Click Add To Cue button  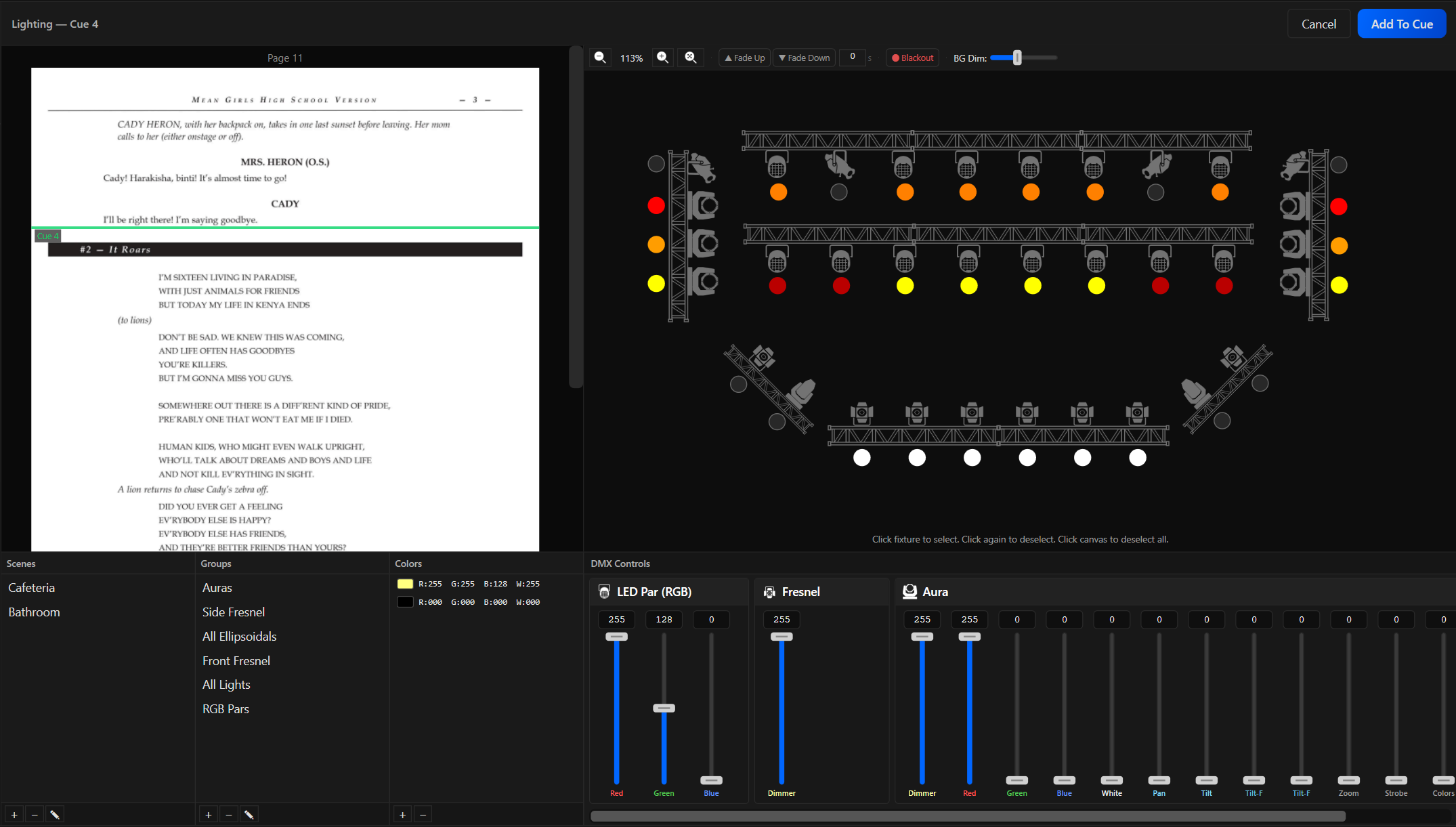(1401, 24)
